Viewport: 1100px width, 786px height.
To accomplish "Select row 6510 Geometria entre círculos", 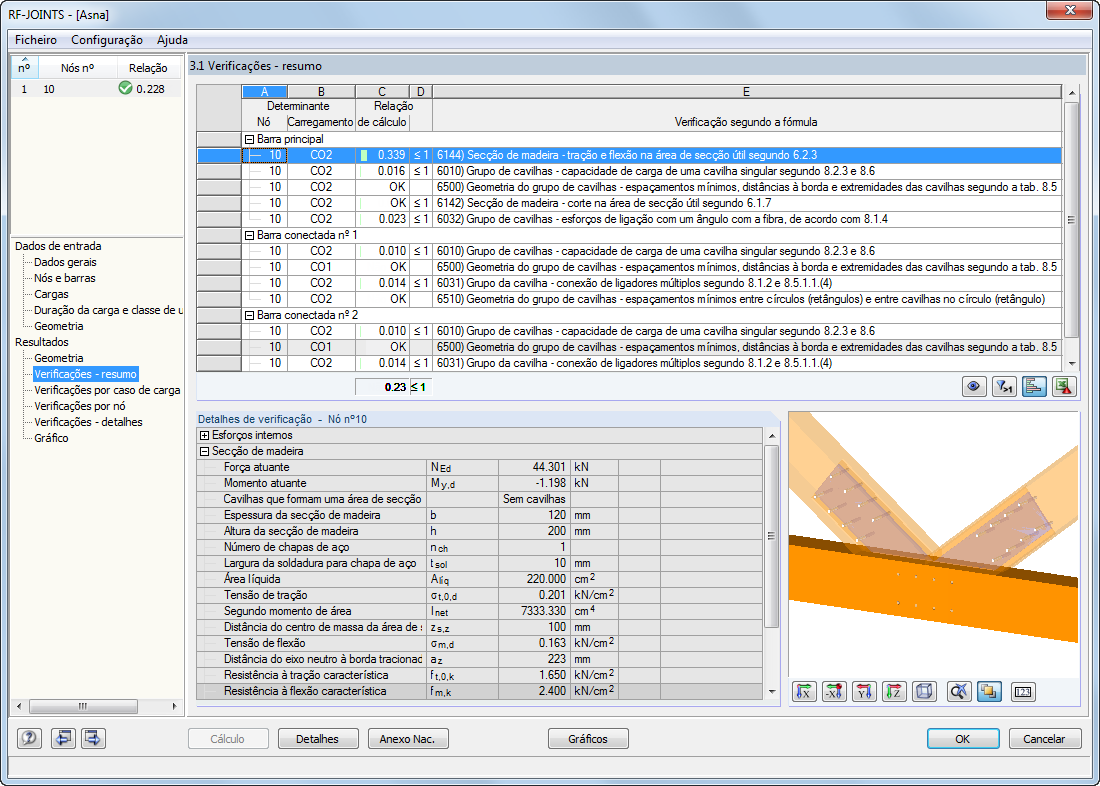I will click(629, 299).
